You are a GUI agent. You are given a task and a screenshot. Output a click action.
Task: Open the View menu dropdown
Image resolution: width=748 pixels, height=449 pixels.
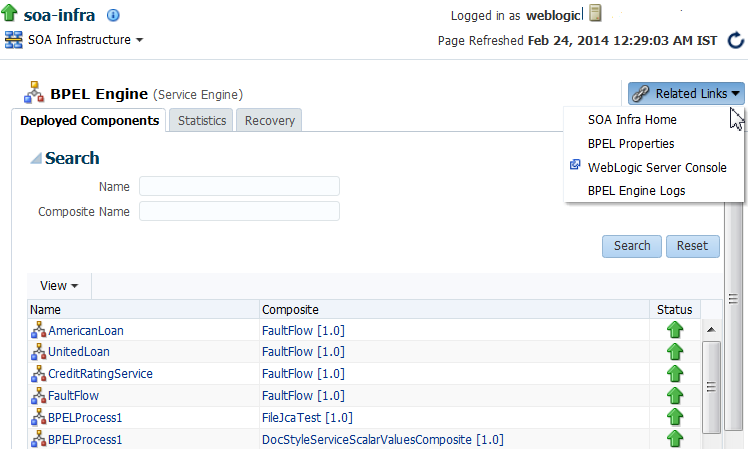tap(59, 286)
